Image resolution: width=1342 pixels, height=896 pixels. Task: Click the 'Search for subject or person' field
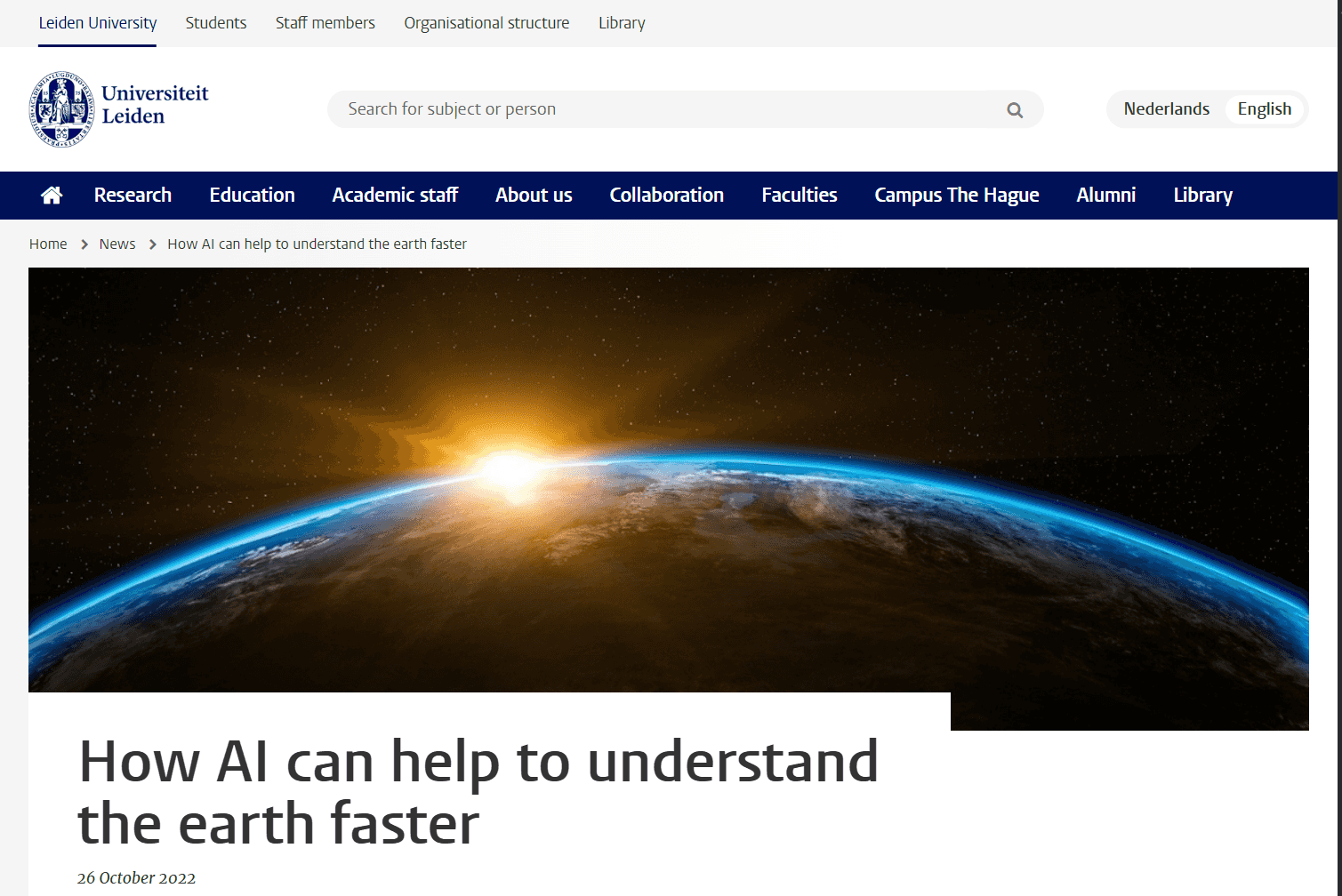[623, 108]
